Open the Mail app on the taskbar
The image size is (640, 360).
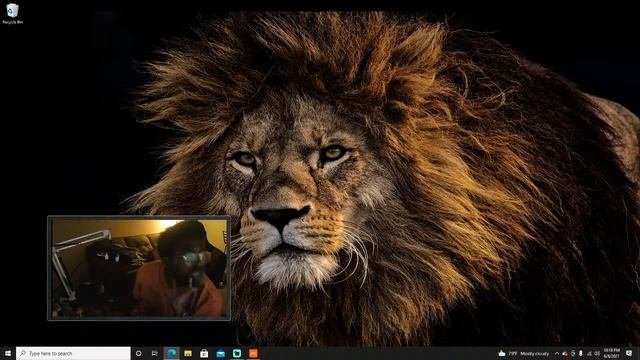tap(220, 353)
